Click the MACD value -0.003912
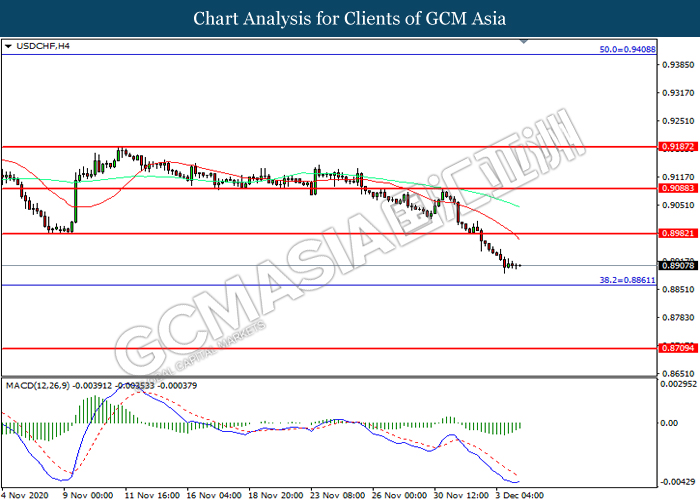This screenshot has width=700, height=500. tap(93, 385)
